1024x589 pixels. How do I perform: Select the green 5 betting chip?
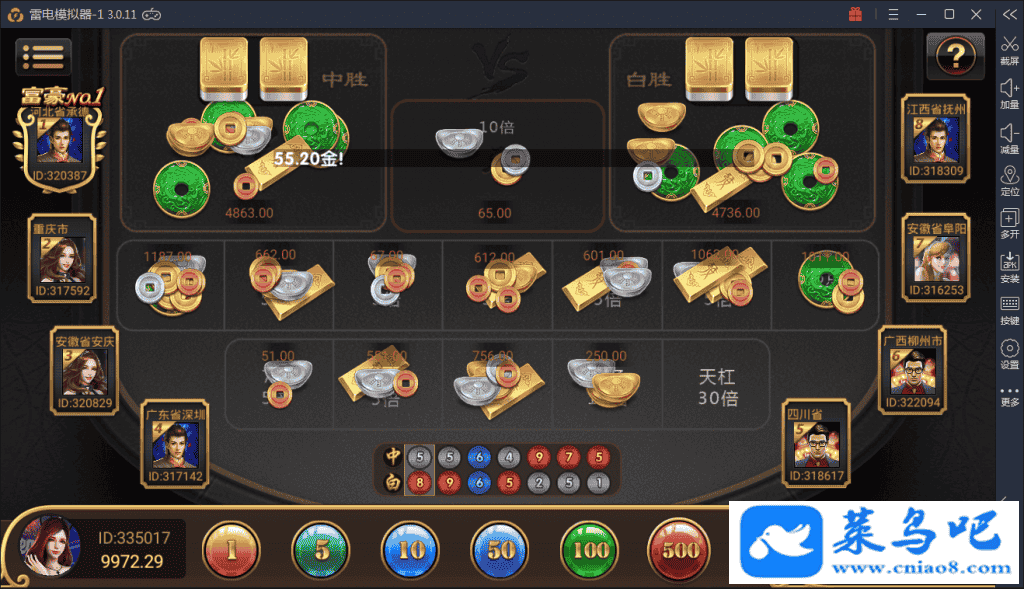tap(321, 550)
